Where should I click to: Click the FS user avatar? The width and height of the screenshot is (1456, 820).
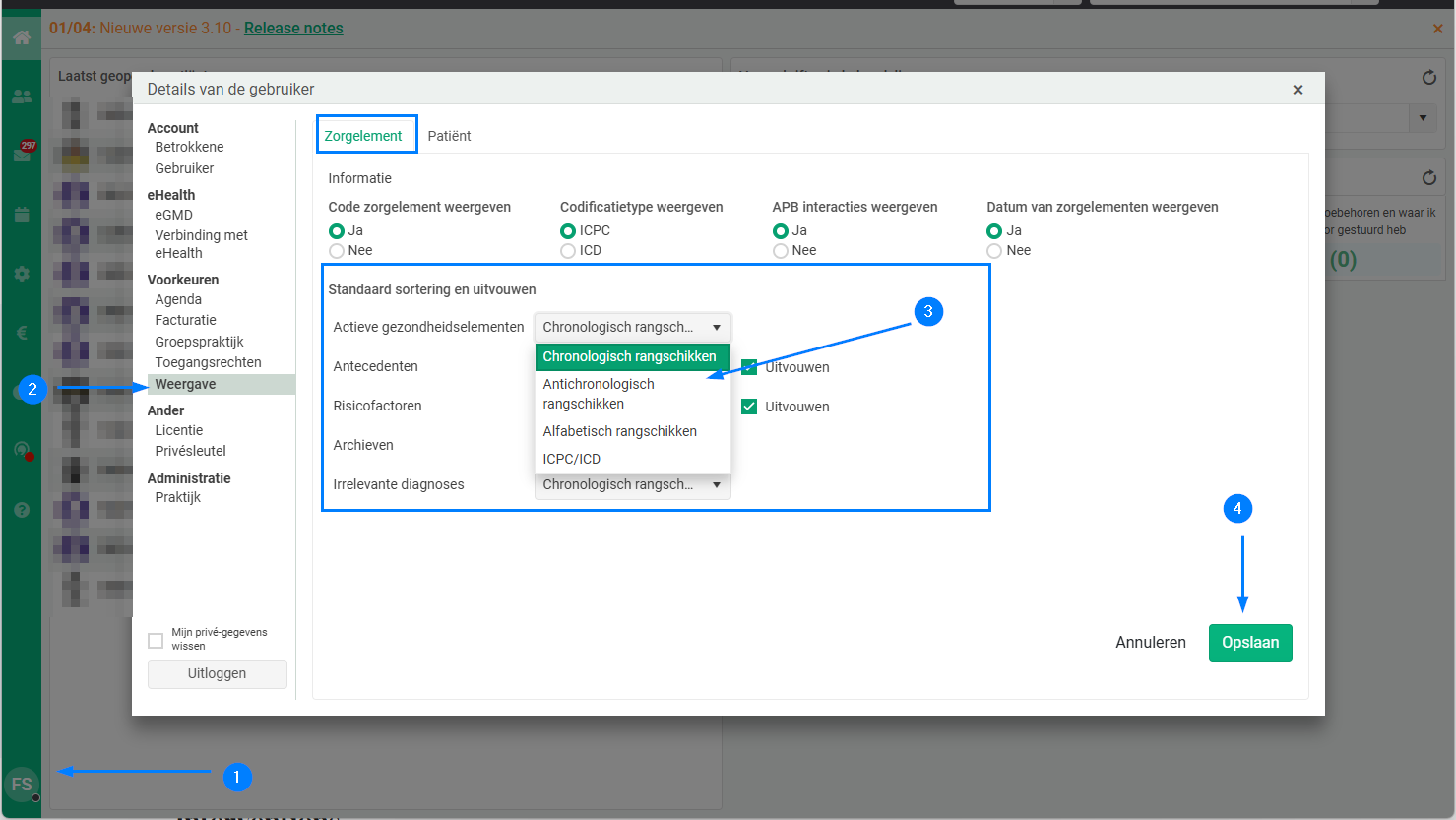[x=22, y=785]
